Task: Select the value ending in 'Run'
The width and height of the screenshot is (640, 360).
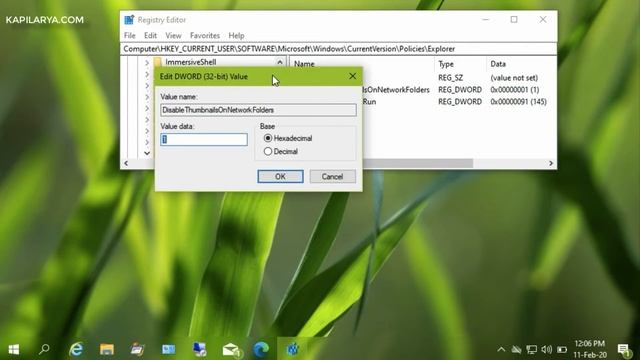Action: point(369,101)
